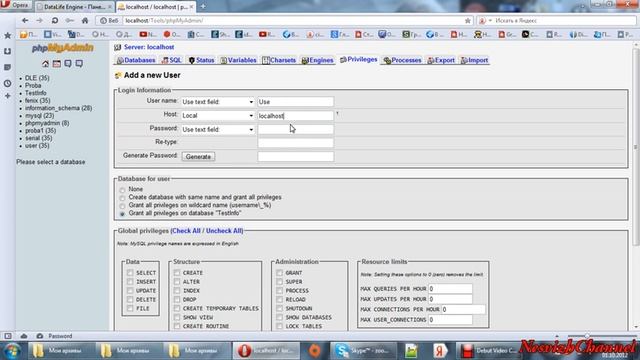This screenshot has width=640, height=360.
Task: Click the Server: localhost link
Action: (x=149, y=47)
